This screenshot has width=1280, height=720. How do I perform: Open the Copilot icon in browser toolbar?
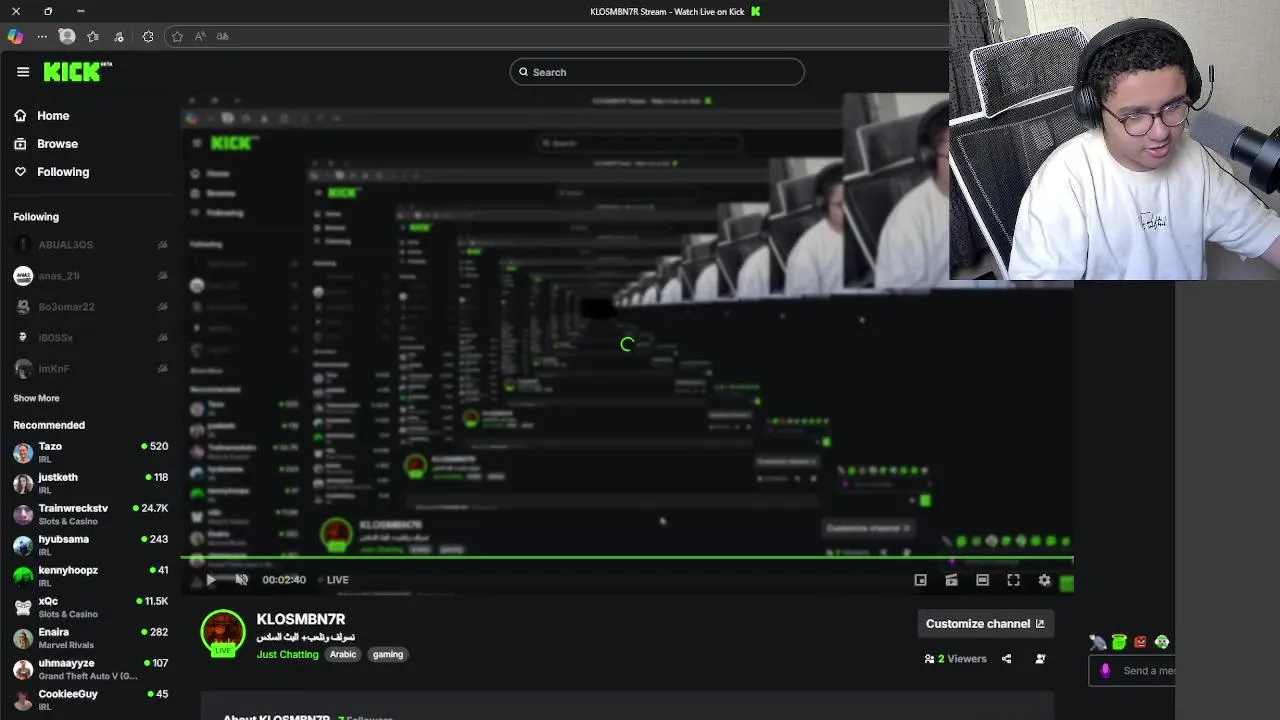[15, 36]
